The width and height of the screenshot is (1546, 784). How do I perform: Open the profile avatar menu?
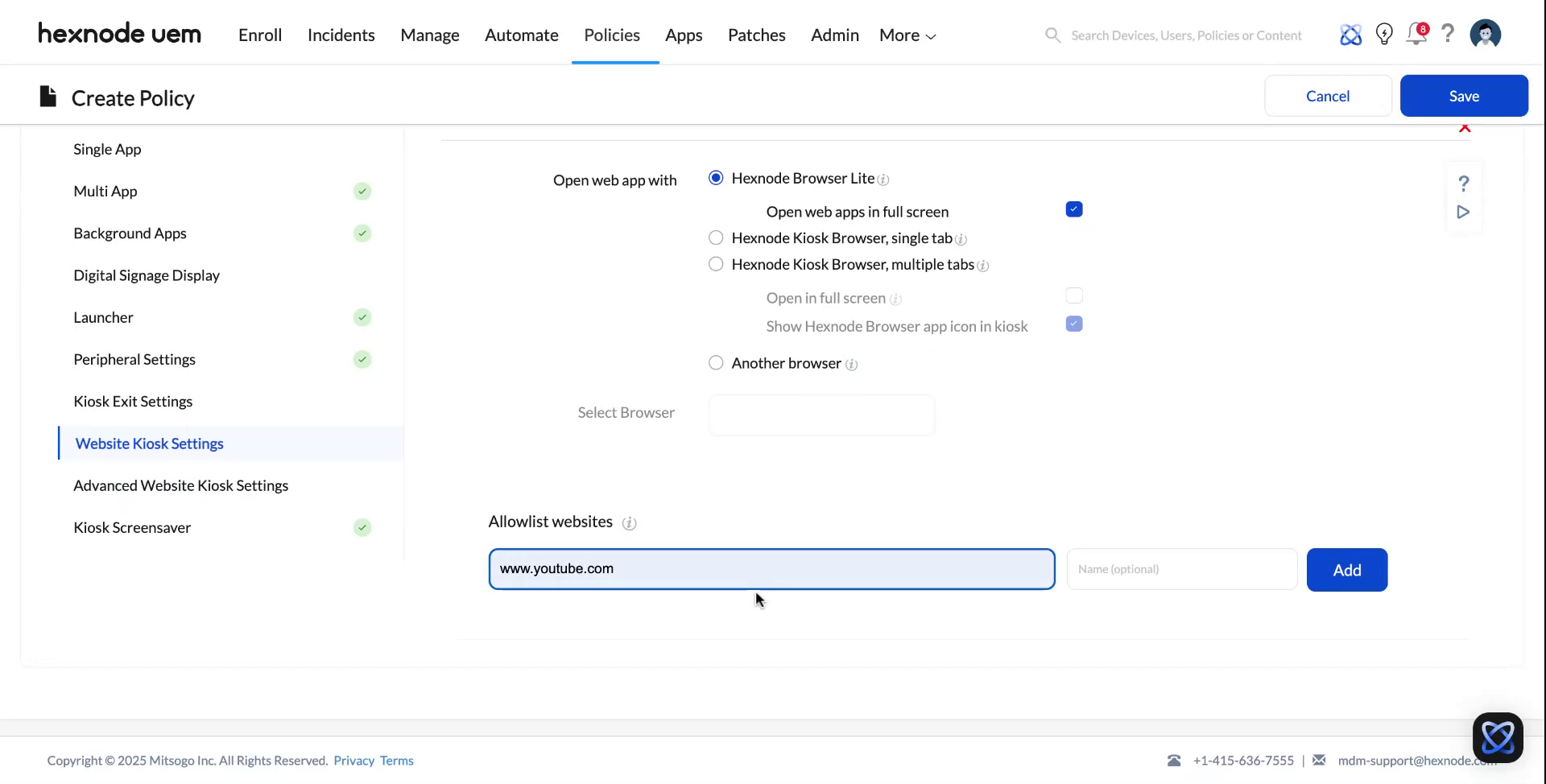tap(1486, 34)
